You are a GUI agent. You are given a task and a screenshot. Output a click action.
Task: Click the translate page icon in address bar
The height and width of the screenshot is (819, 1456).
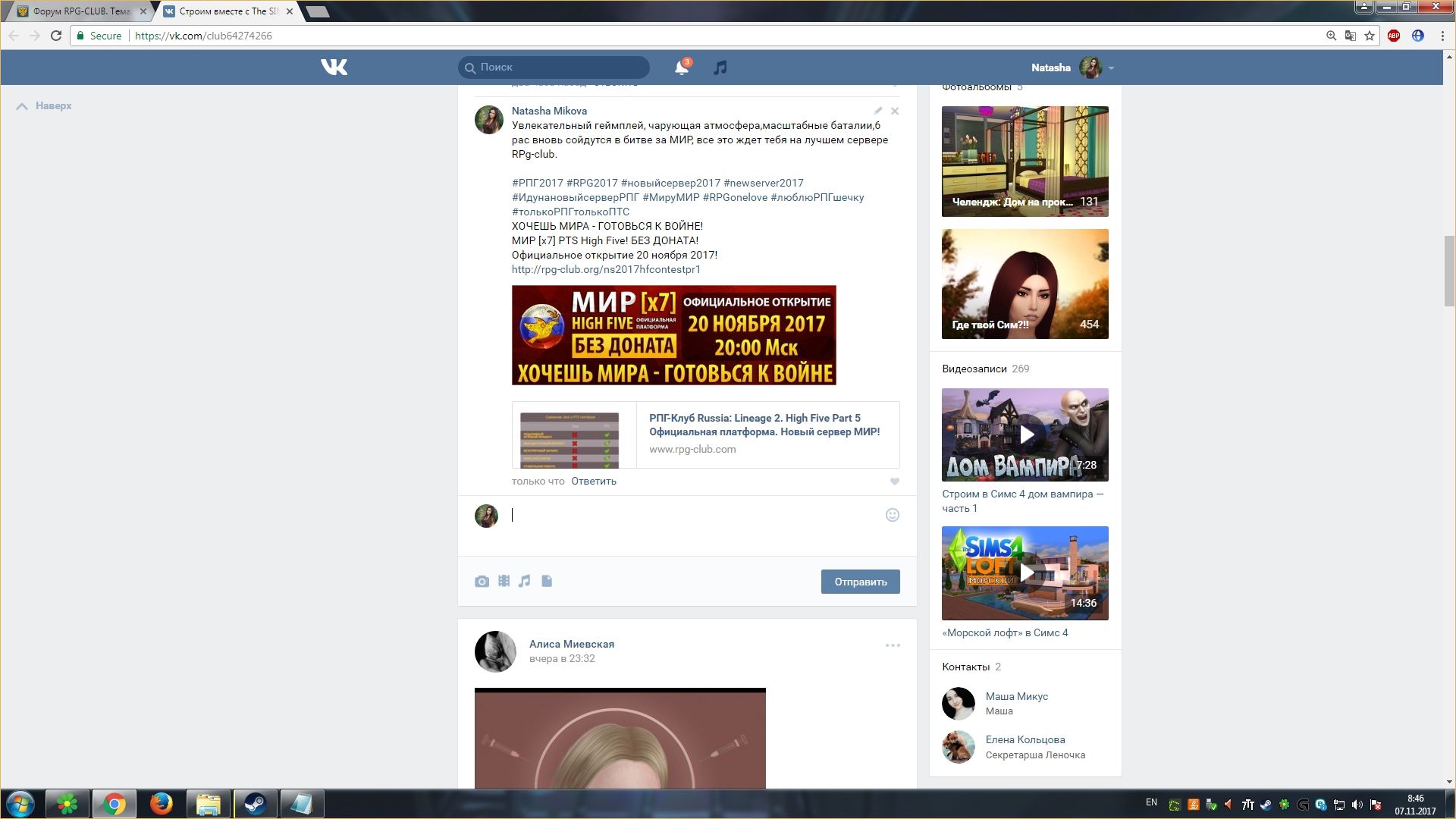1350,36
